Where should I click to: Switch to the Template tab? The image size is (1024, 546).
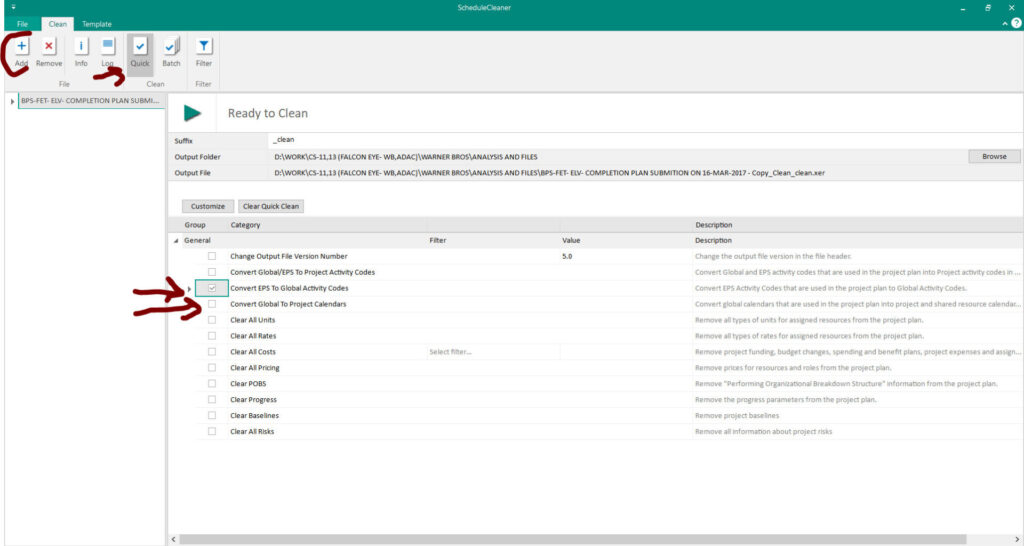(97, 24)
